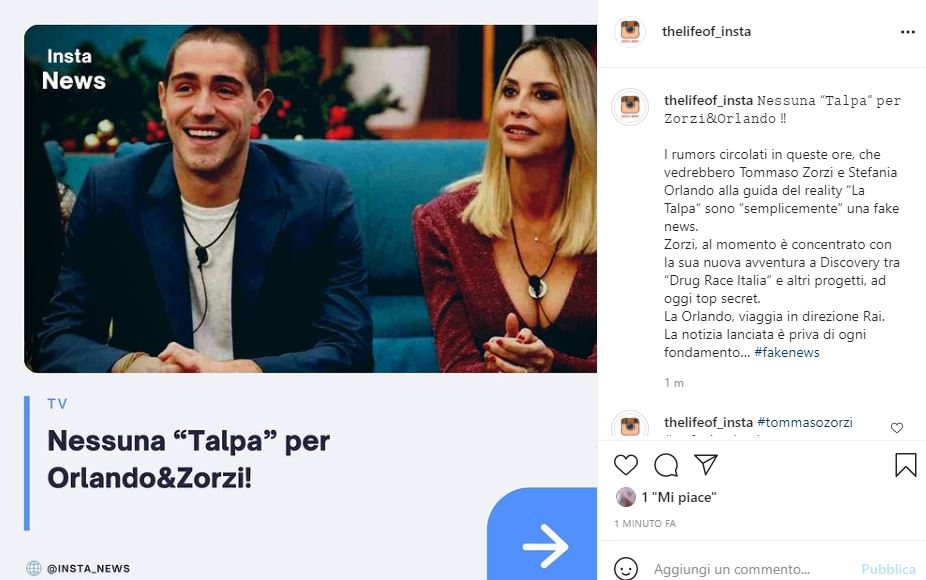The image size is (926, 580).
Task: Open the caption author's avatar icon
Action: 630,107
